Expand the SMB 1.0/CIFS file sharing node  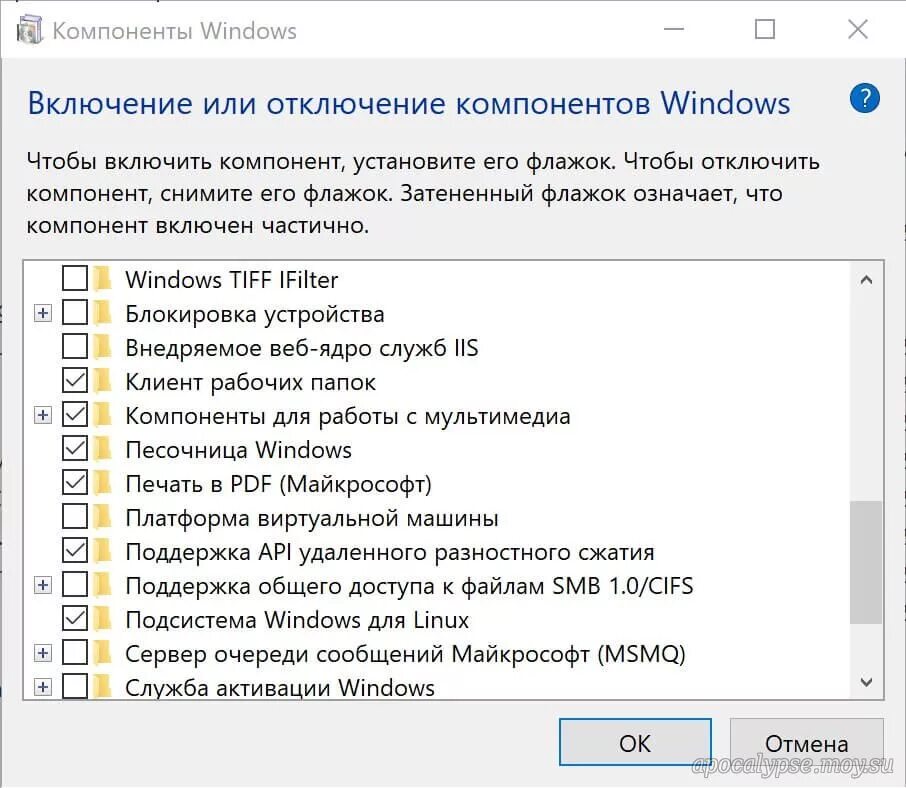tap(42, 585)
